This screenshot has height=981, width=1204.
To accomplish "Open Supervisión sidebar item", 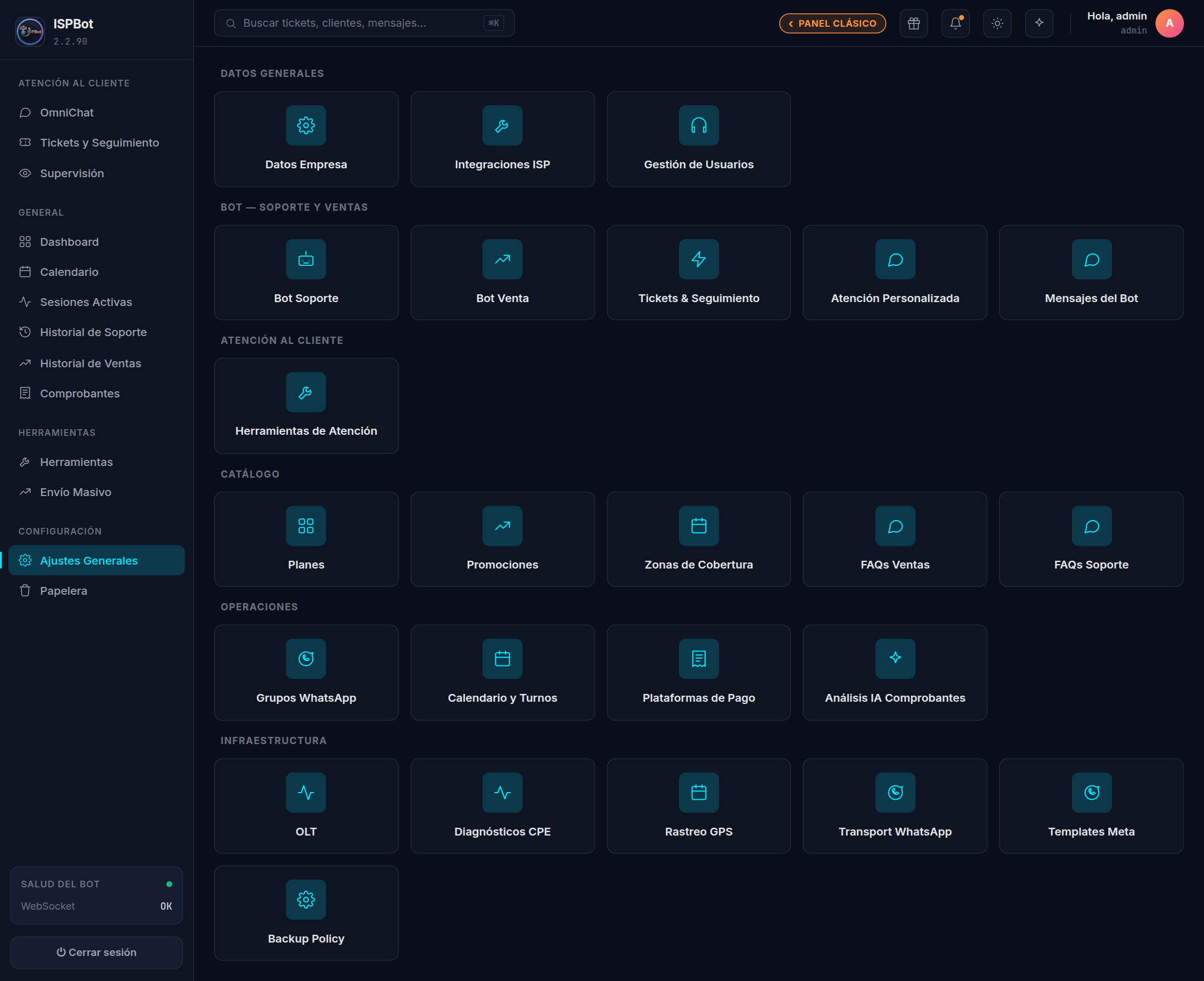I will (x=96, y=173).
